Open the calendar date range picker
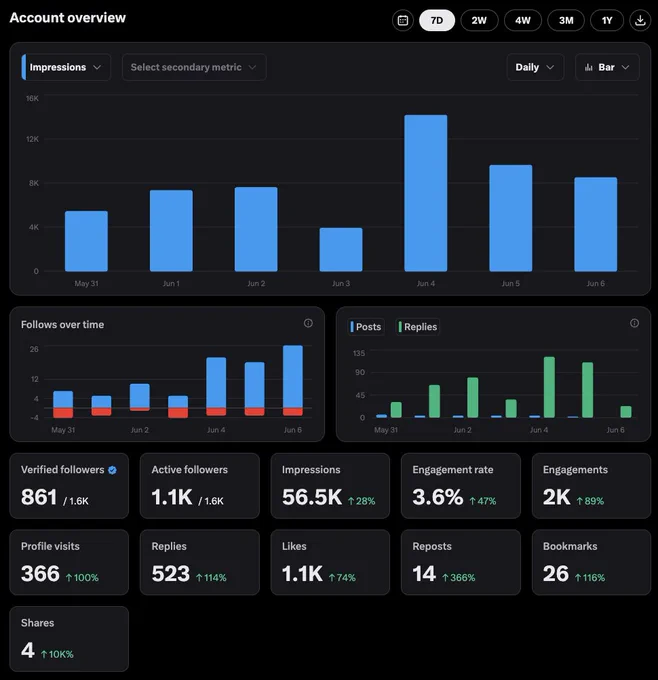The image size is (658, 680). [403, 20]
